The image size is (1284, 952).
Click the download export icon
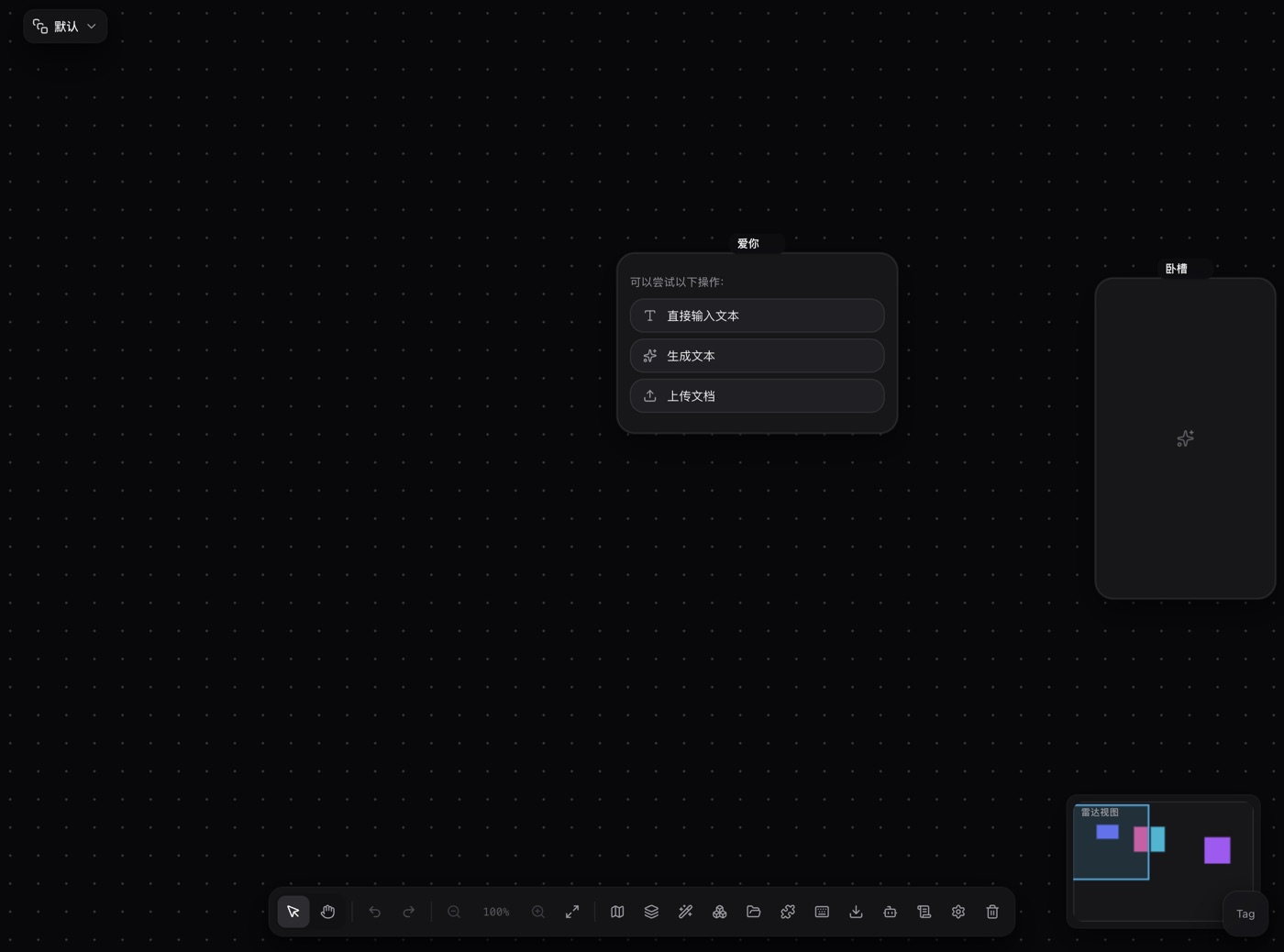856,912
